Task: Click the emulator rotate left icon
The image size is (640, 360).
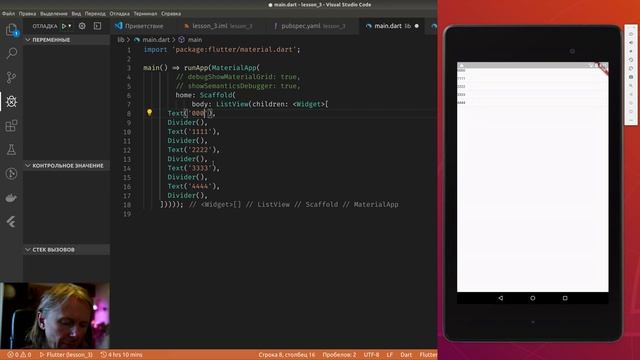Action: [x=631, y=60]
